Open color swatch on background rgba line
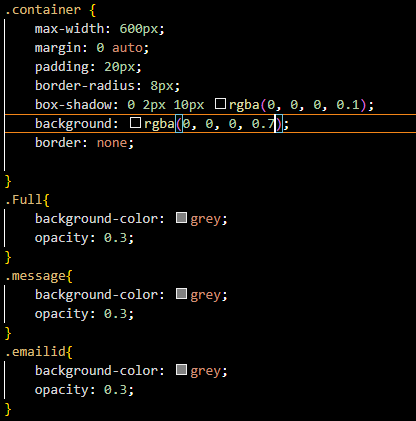 [135, 123]
